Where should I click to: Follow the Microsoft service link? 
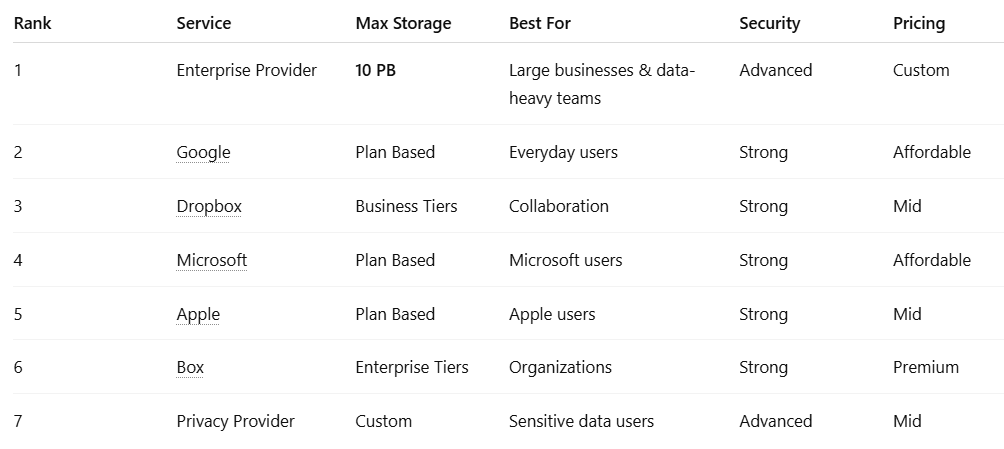tap(211, 261)
